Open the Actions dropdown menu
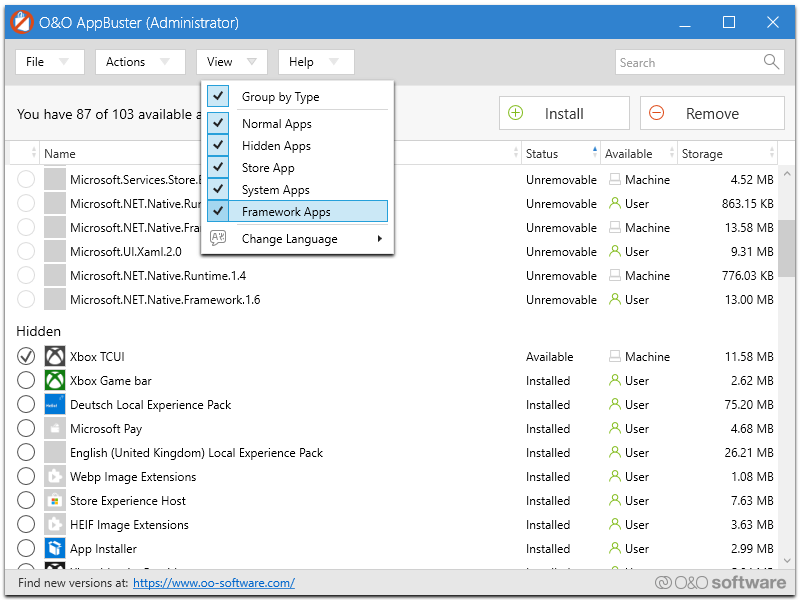 click(x=140, y=62)
